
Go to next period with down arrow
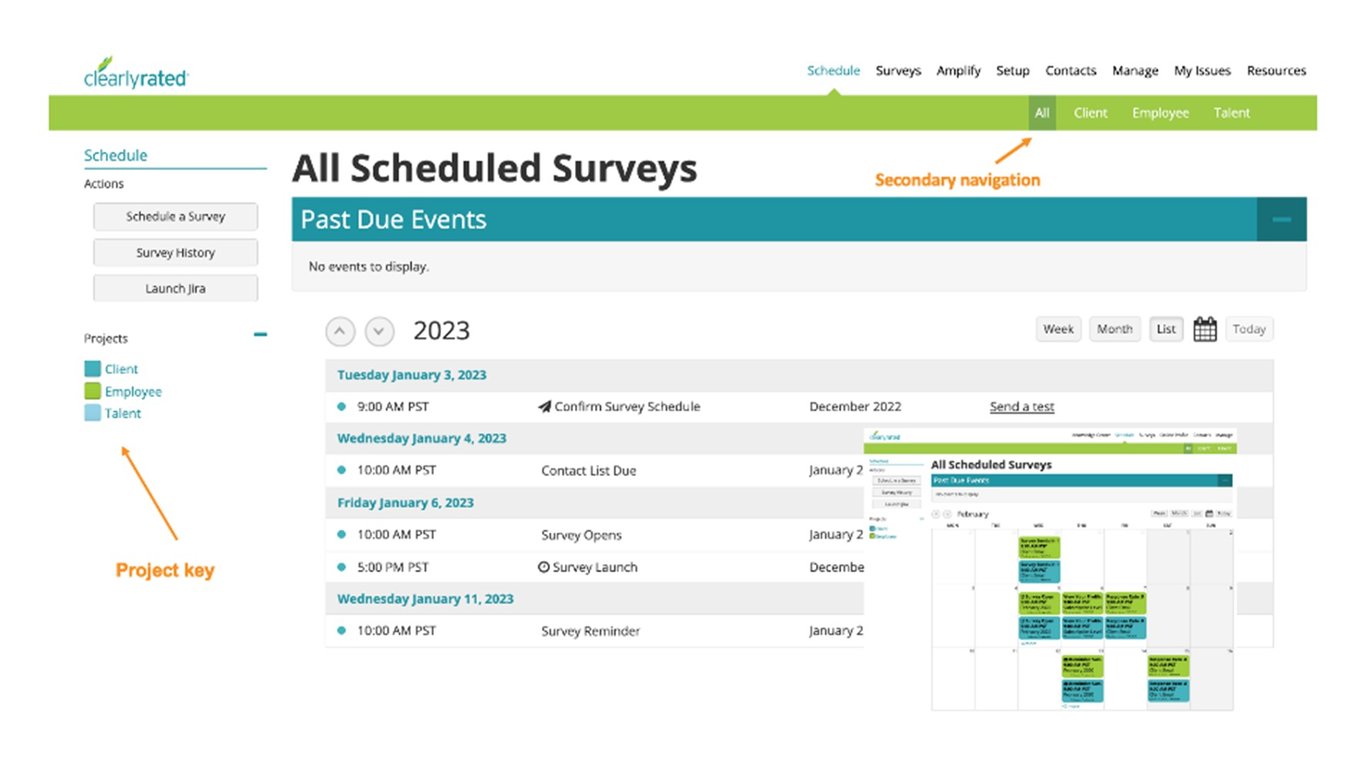tap(379, 331)
